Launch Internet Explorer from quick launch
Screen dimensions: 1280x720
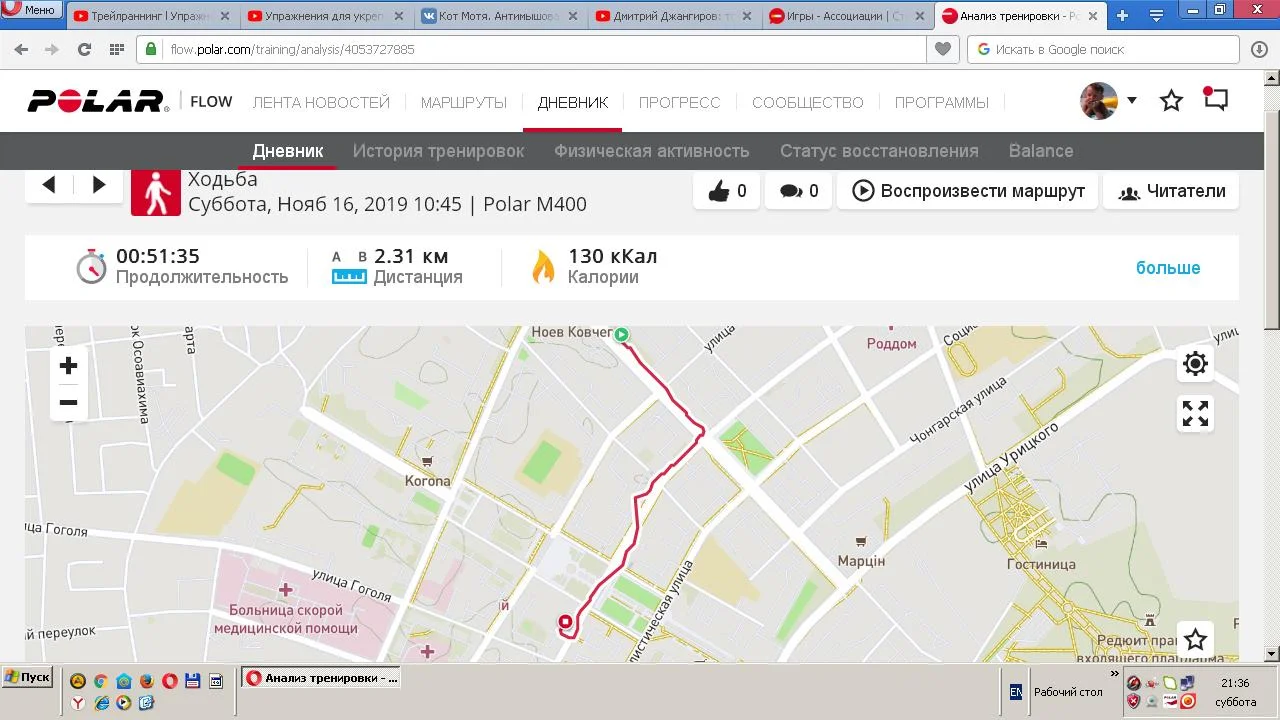(x=101, y=703)
